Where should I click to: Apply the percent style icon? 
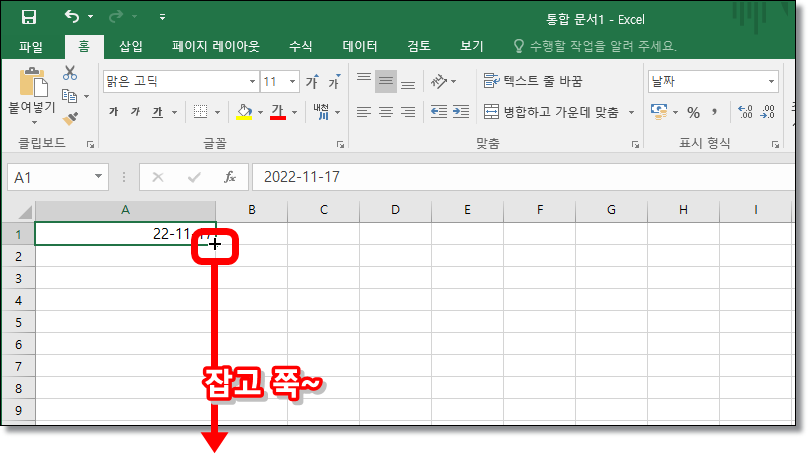(694, 112)
